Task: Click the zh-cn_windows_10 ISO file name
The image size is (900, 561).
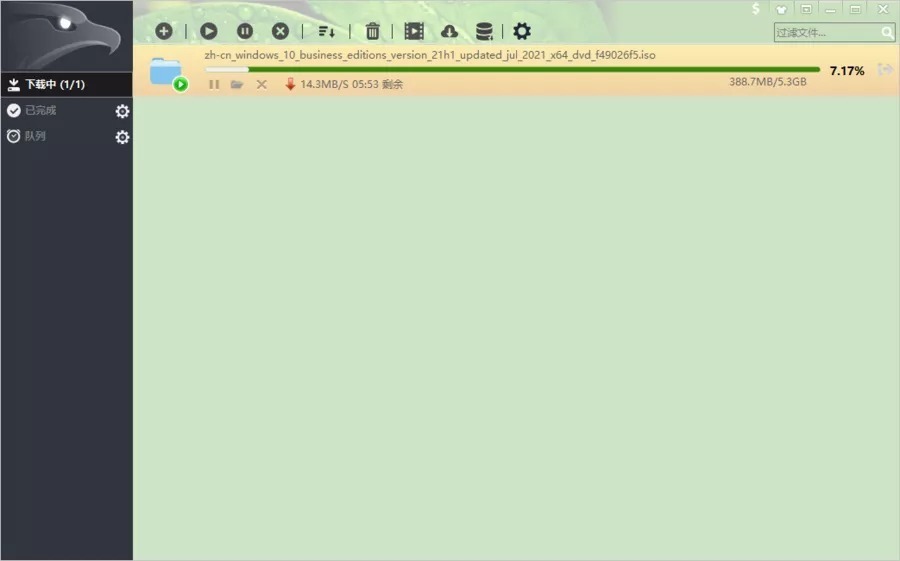Action: pos(430,55)
